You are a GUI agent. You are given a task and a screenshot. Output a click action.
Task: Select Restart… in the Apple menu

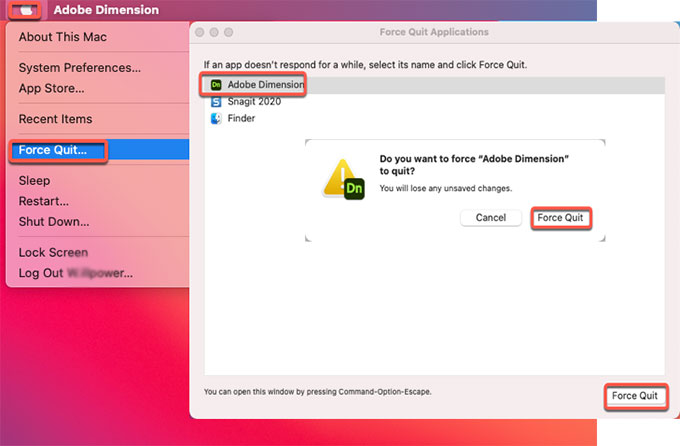coord(43,201)
